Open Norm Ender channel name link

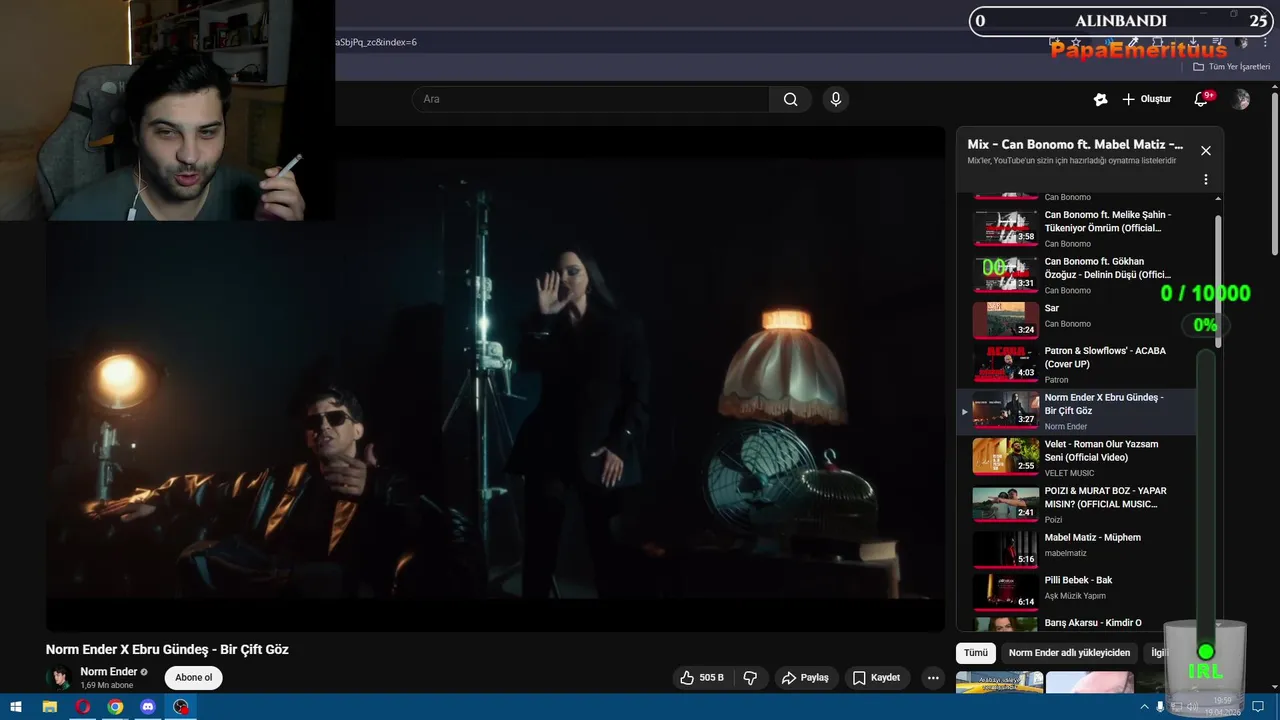click(108, 672)
